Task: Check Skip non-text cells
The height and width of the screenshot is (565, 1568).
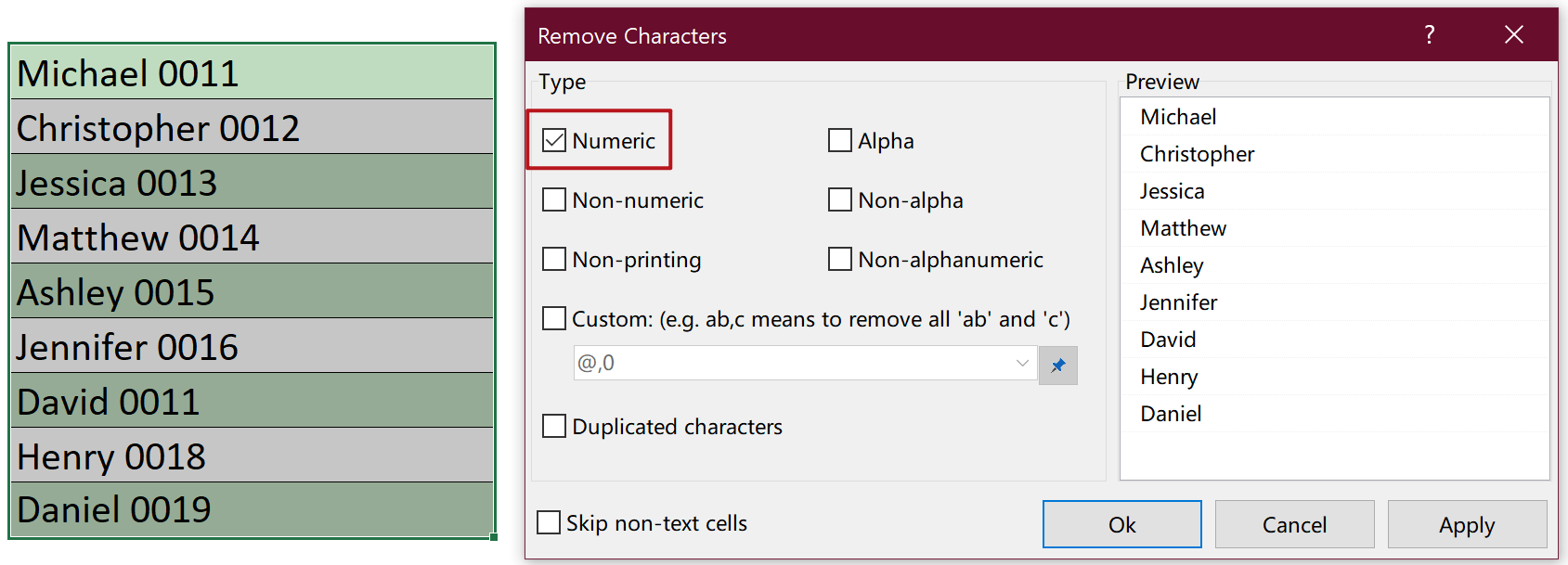Action: [548, 522]
